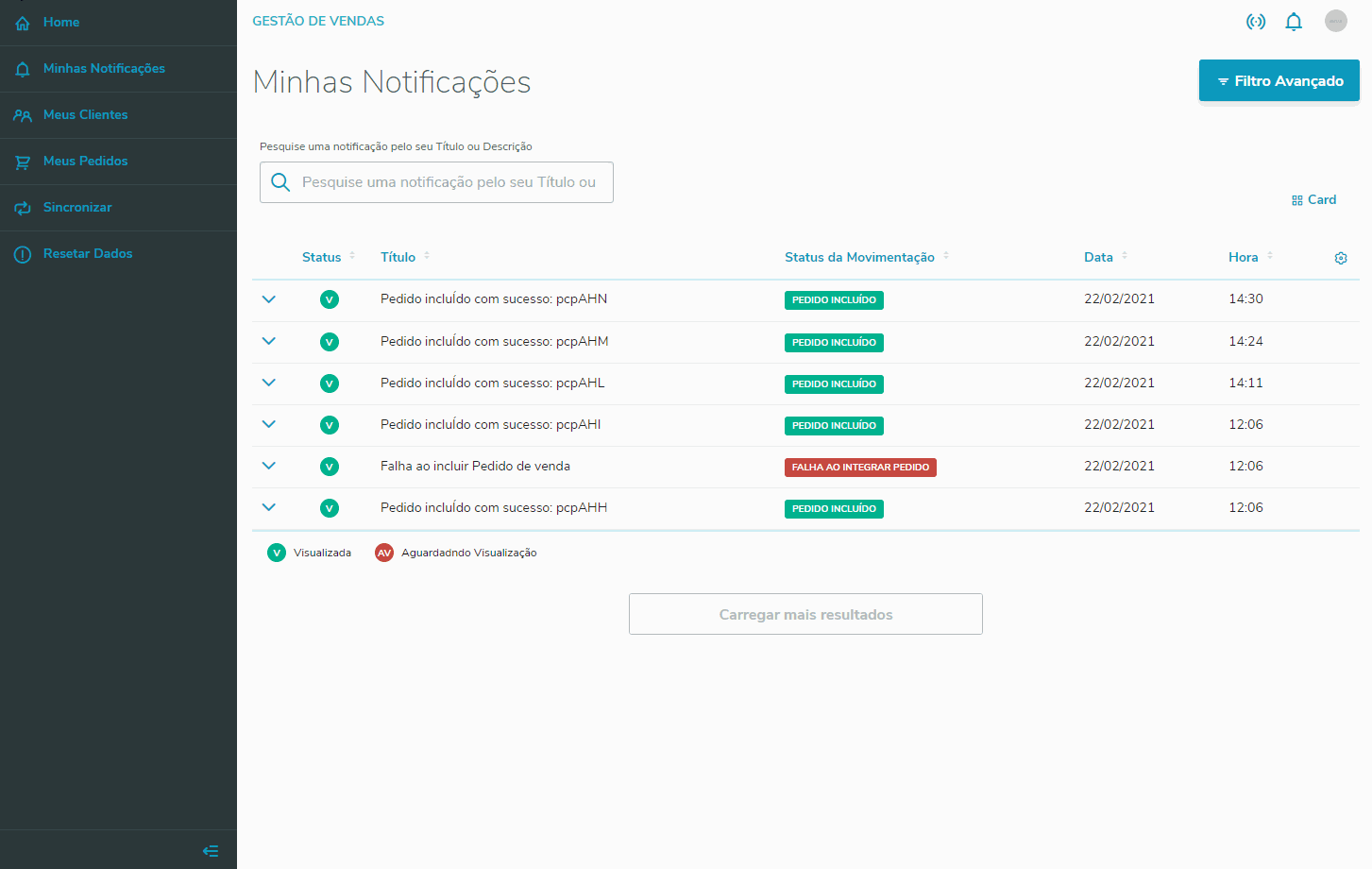Collapse the sidebar with the arrow icon
This screenshot has width=1372, height=869.
coord(211,851)
